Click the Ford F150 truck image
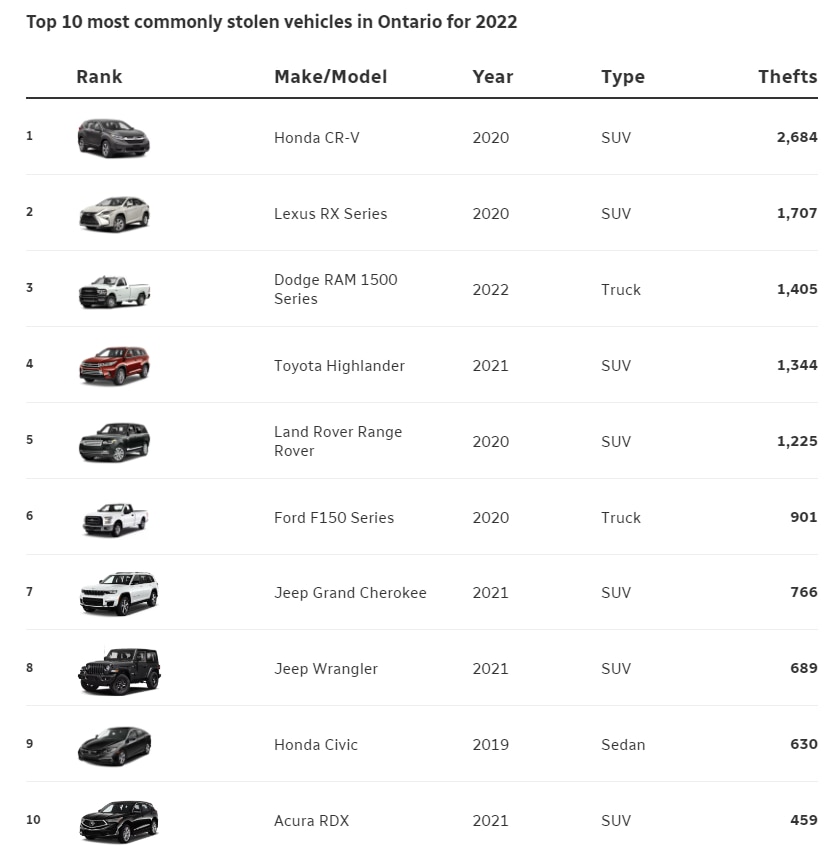The height and width of the screenshot is (855, 829). tap(115, 518)
